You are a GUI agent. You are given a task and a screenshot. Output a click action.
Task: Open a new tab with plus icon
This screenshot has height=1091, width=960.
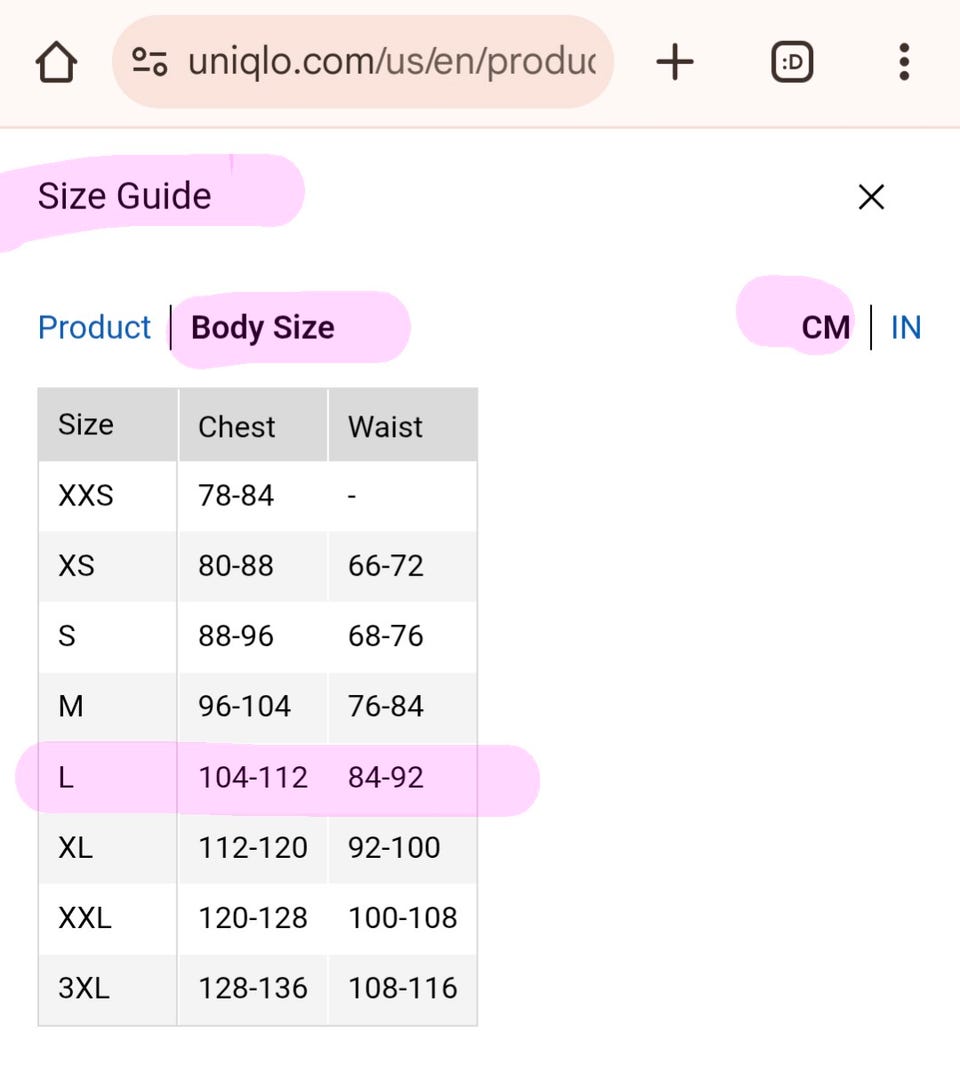[x=675, y=63]
